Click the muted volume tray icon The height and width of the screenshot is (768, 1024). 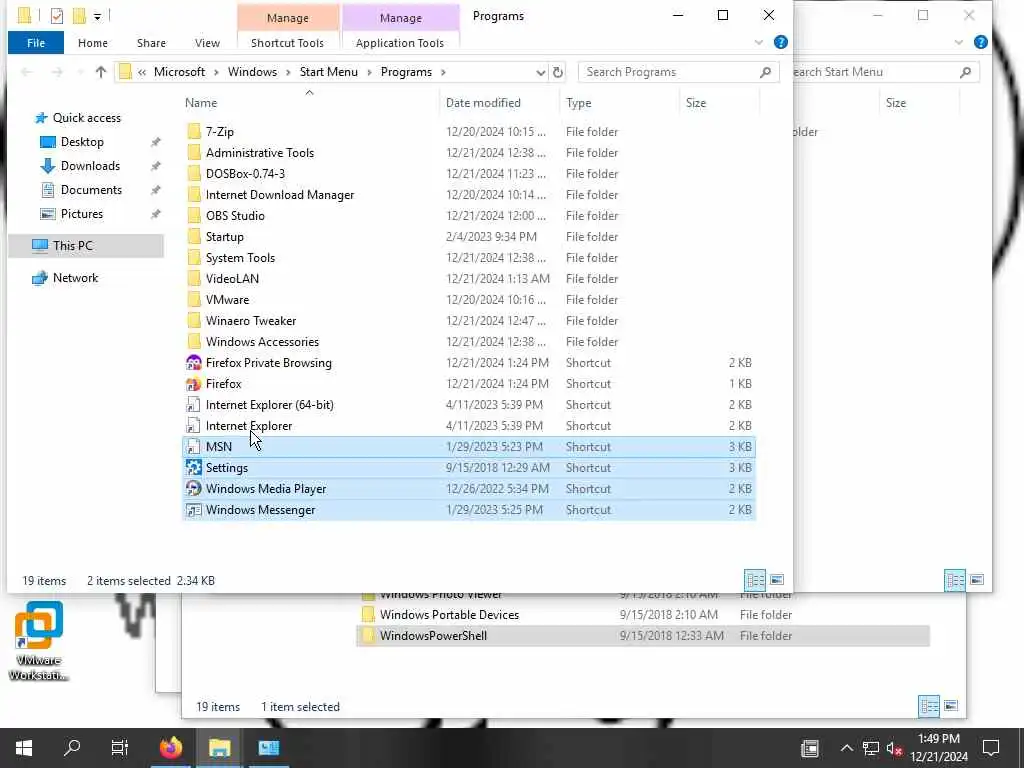click(x=894, y=748)
